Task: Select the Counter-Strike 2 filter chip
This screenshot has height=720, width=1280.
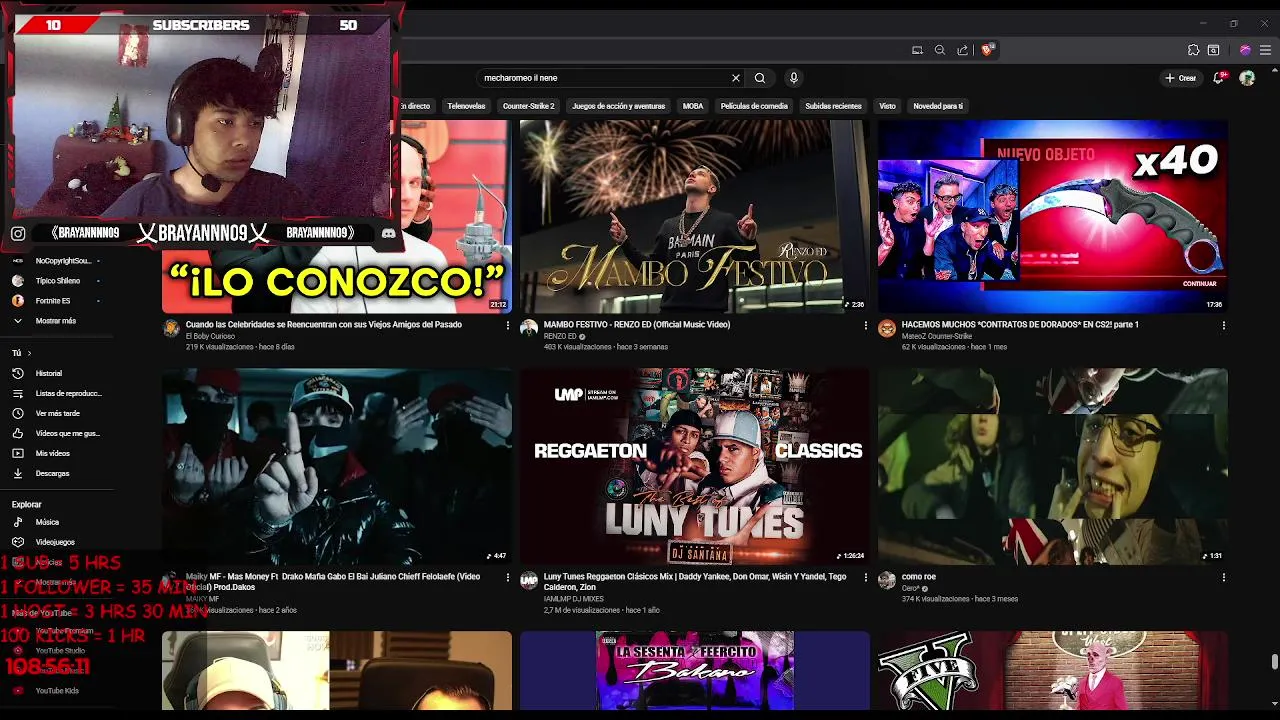Action: pos(528,106)
